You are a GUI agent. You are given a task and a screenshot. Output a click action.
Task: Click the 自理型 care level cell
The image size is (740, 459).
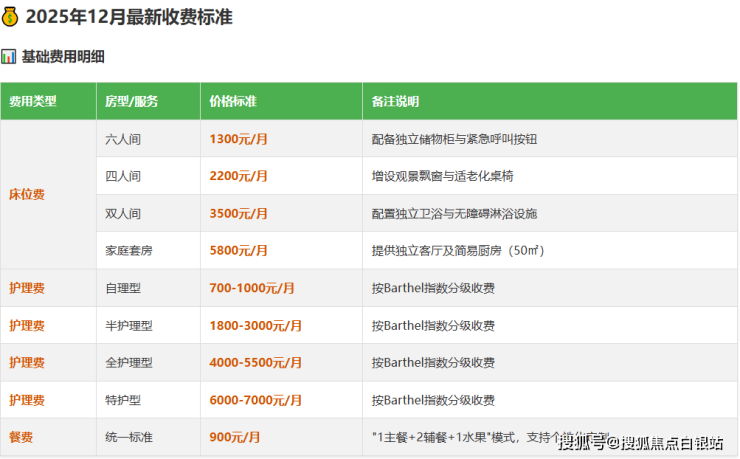point(123,288)
